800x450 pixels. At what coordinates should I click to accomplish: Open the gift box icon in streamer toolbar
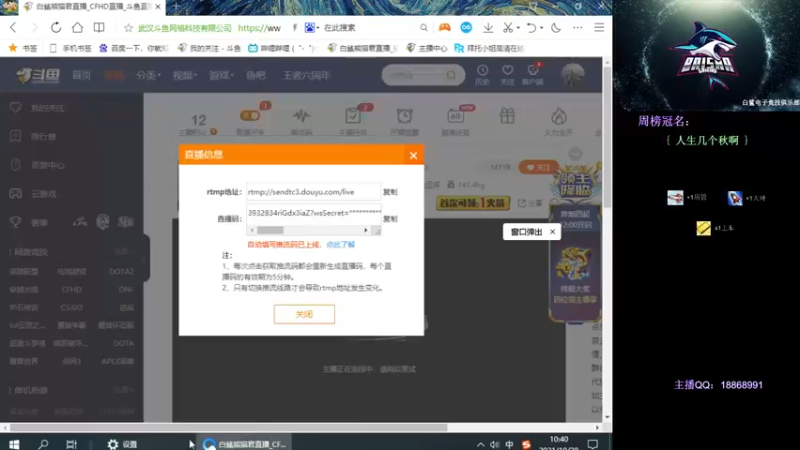[507, 116]
